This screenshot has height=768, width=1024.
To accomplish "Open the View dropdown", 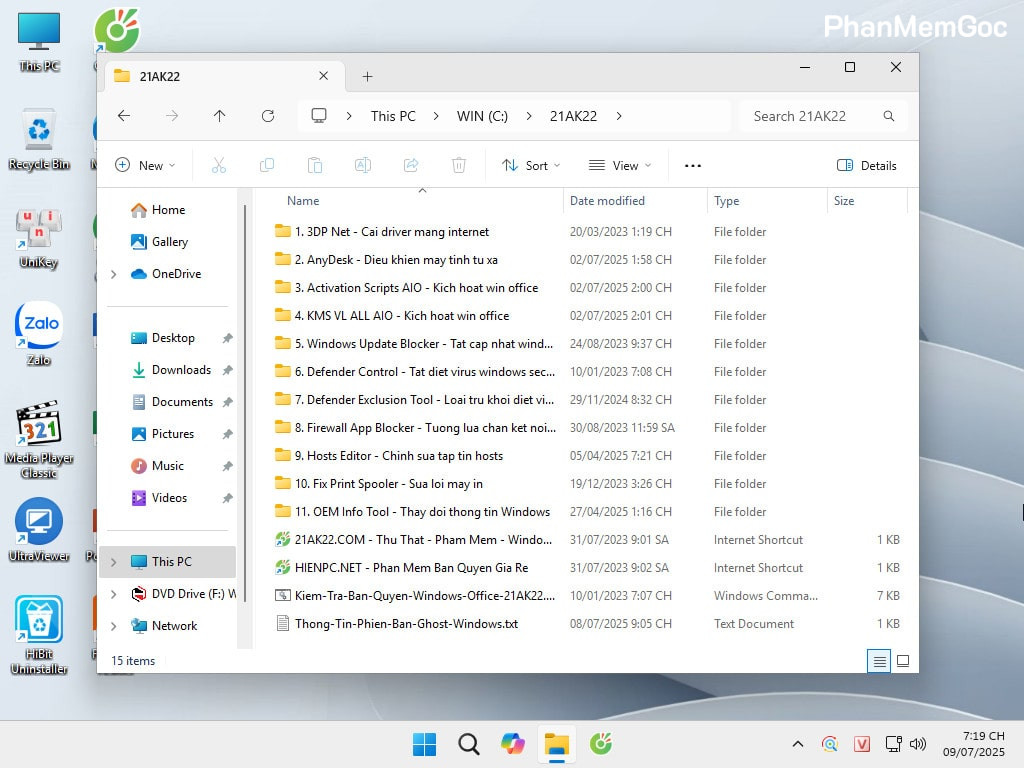I will (620, 164).
